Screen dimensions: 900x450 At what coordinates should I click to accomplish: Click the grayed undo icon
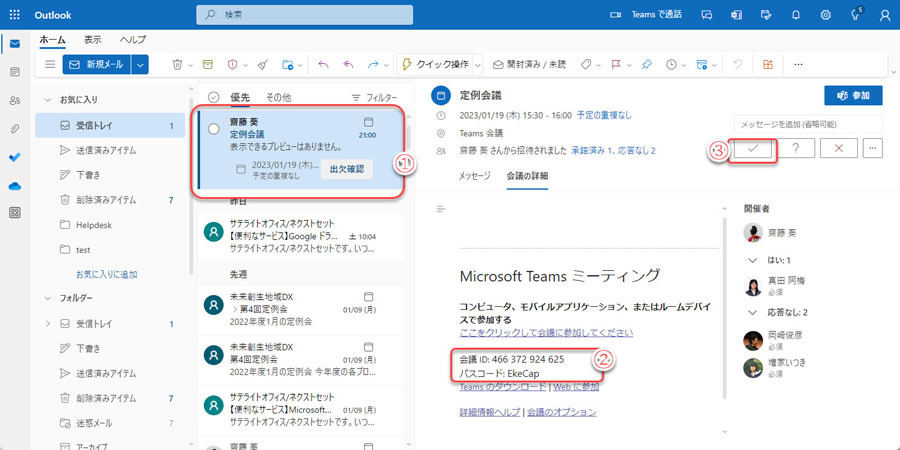point(738,65)
